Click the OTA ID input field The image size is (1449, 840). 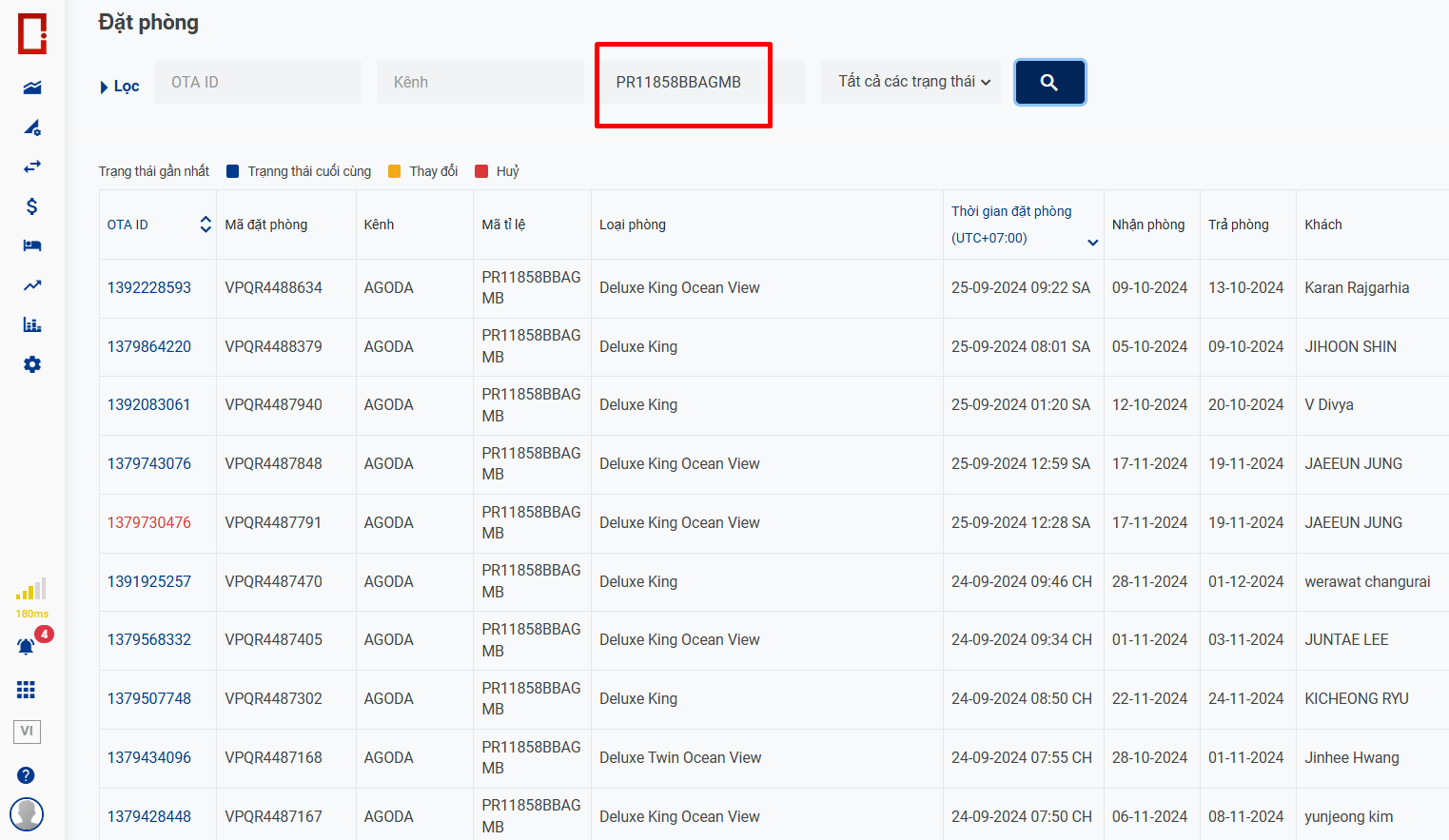(257, 83)
